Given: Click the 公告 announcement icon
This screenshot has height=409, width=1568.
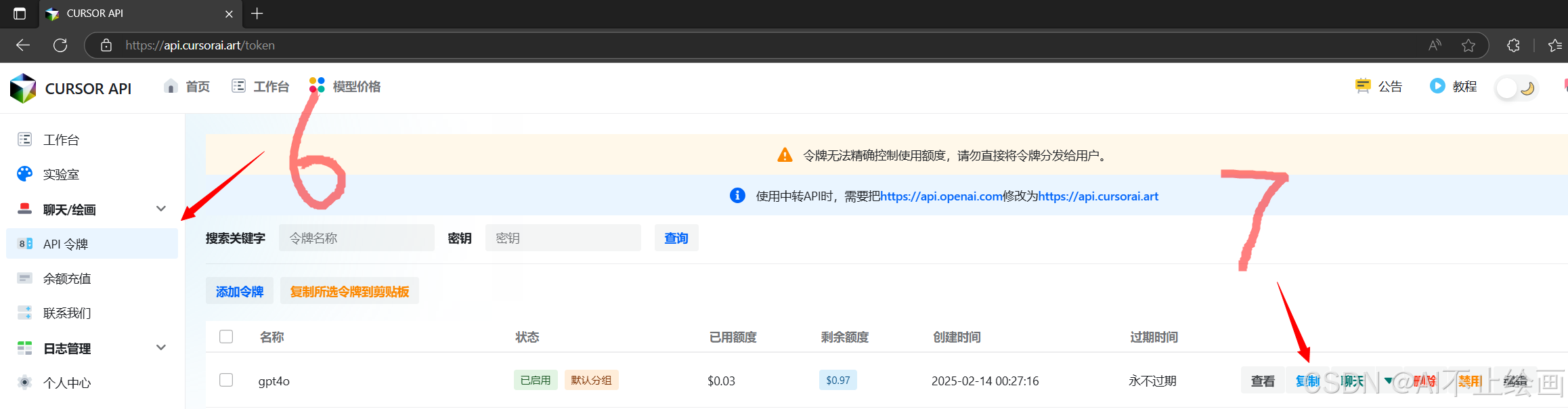Looking at the screenshot, I should pyautogui.click(x=1362, y=86).
